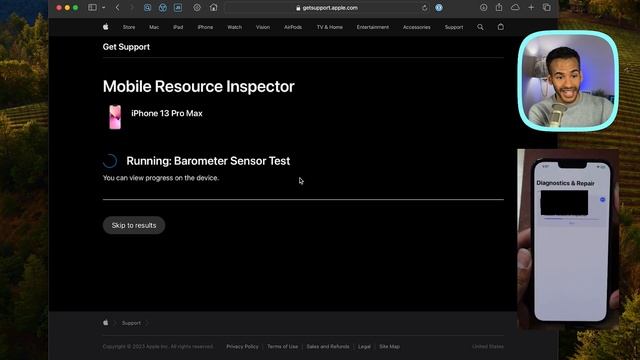
Task: Open the Watch menu item
Action: pyautogui.click(x=234, y=27)
